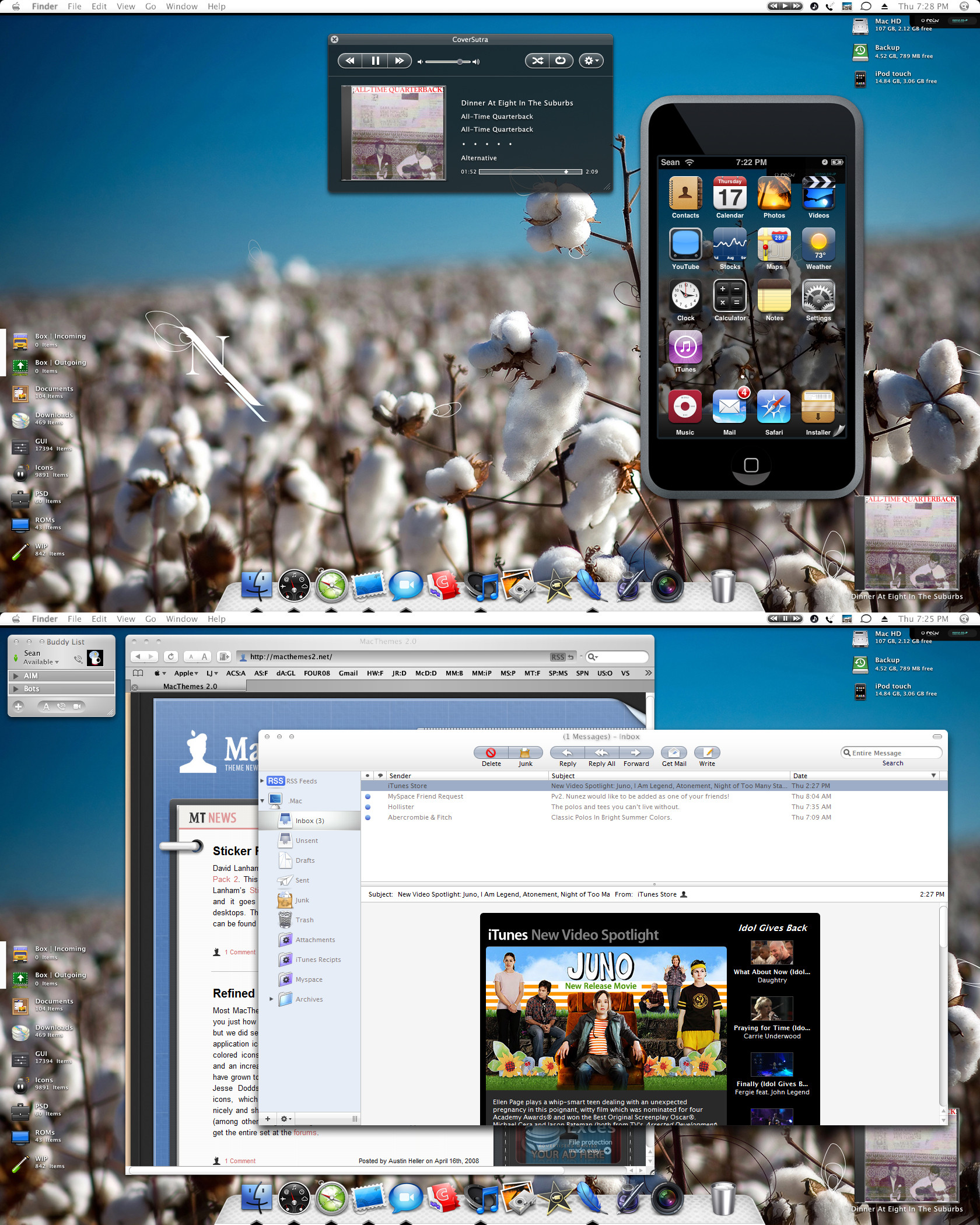
Task: Toggle unread dot on Hollister message
Action: pyautogui.click(x=367, y=807)
